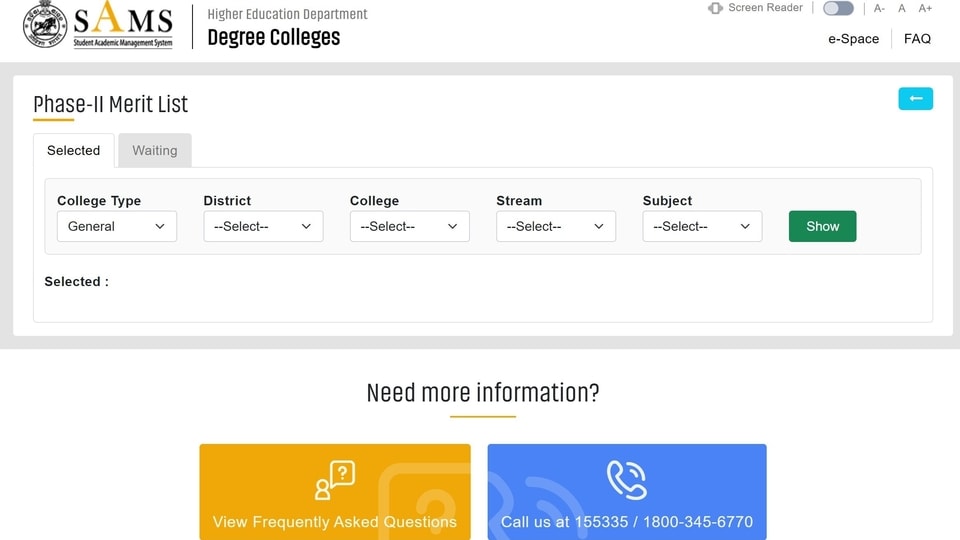960x540 pixels.
Task: Click the SAMS logo emblem
Action: pyautogui.click(x=45, y=25)
